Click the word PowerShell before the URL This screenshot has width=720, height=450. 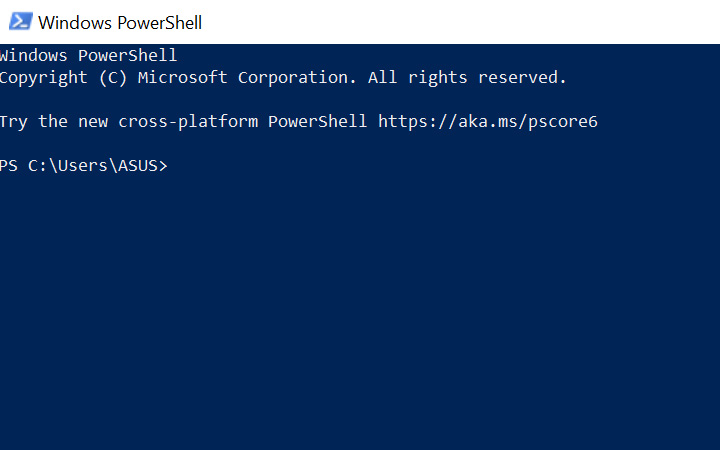tap(317, 122)
